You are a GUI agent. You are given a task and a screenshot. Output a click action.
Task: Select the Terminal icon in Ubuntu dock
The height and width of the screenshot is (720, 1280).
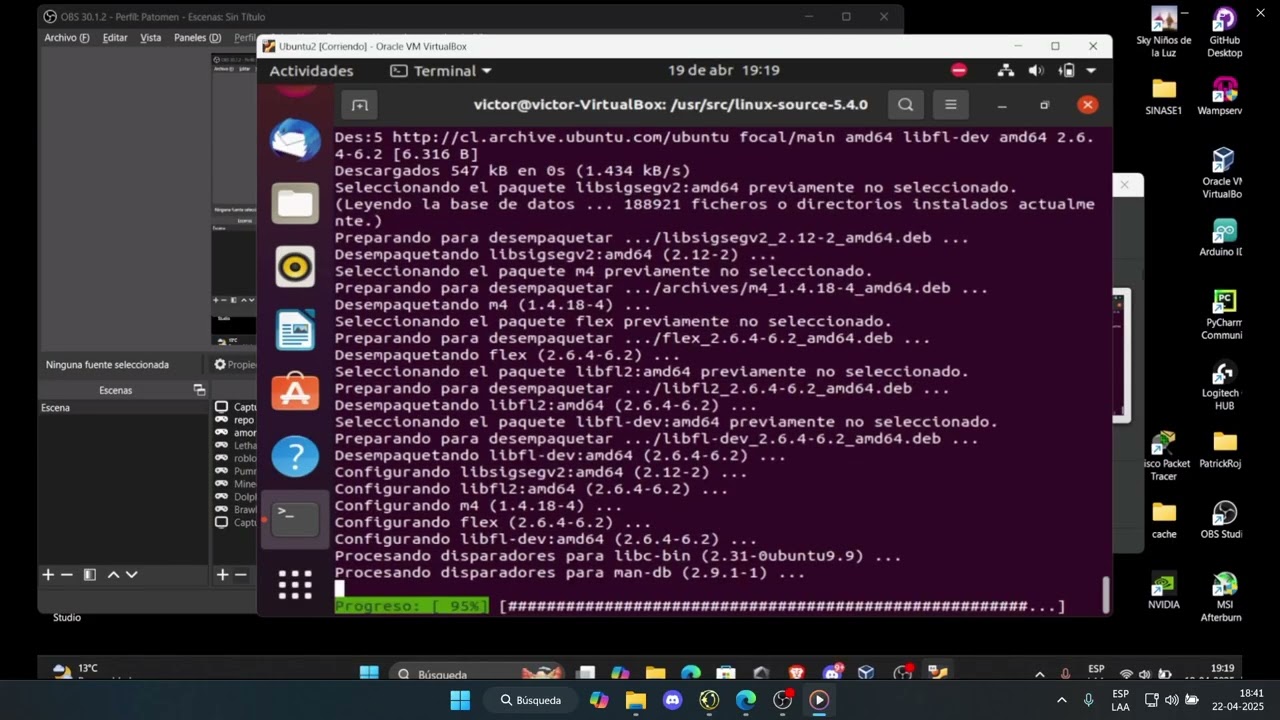[295, 519]
